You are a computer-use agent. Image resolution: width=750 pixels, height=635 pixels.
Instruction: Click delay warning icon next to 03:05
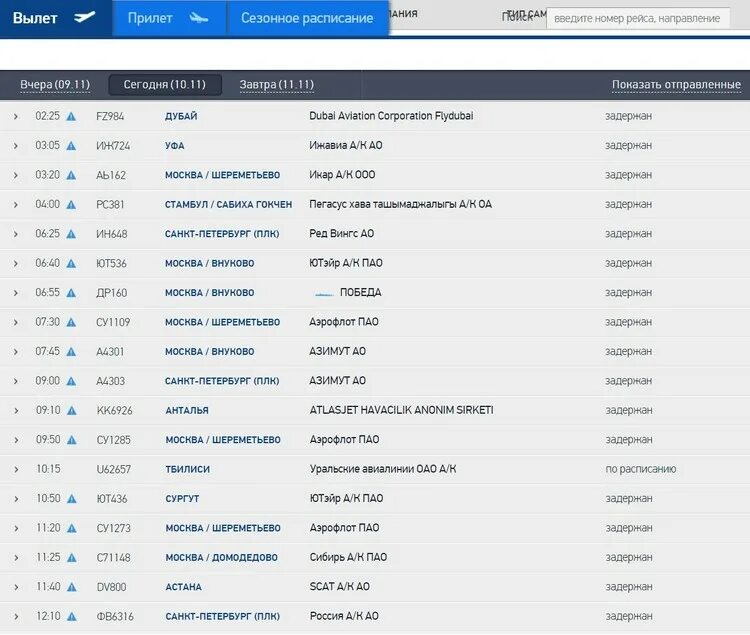[71, 146]
